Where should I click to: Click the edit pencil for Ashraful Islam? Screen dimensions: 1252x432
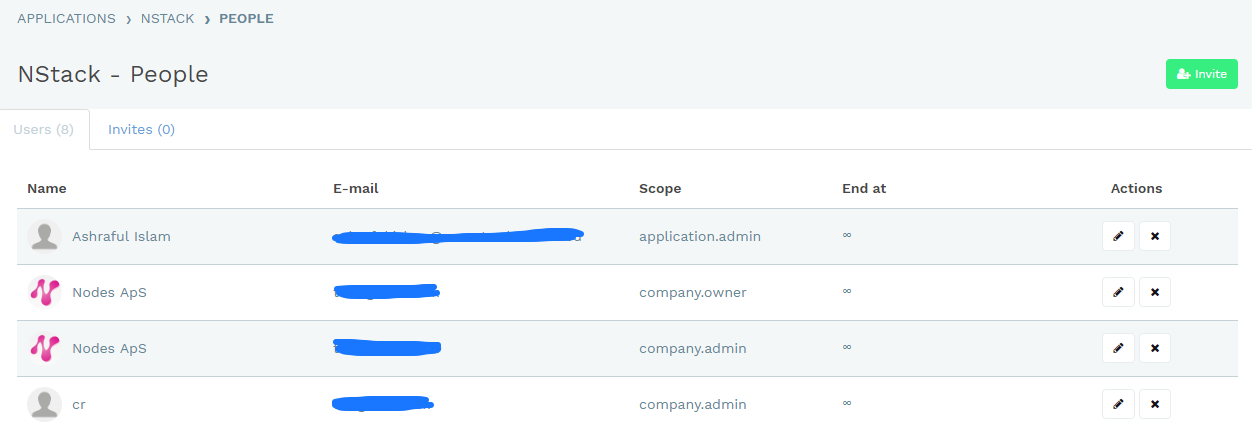coord(1118,236)
